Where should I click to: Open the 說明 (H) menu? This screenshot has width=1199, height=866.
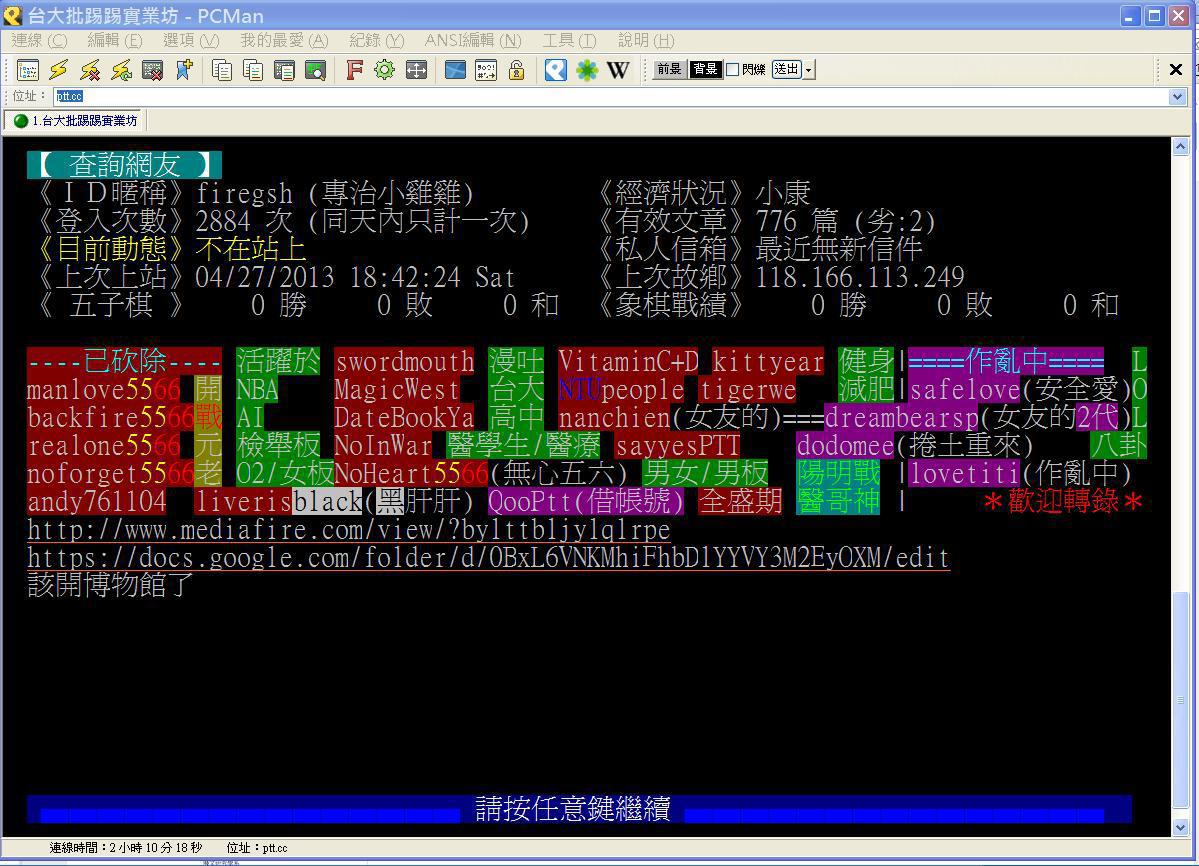click(x=646, y=41)
